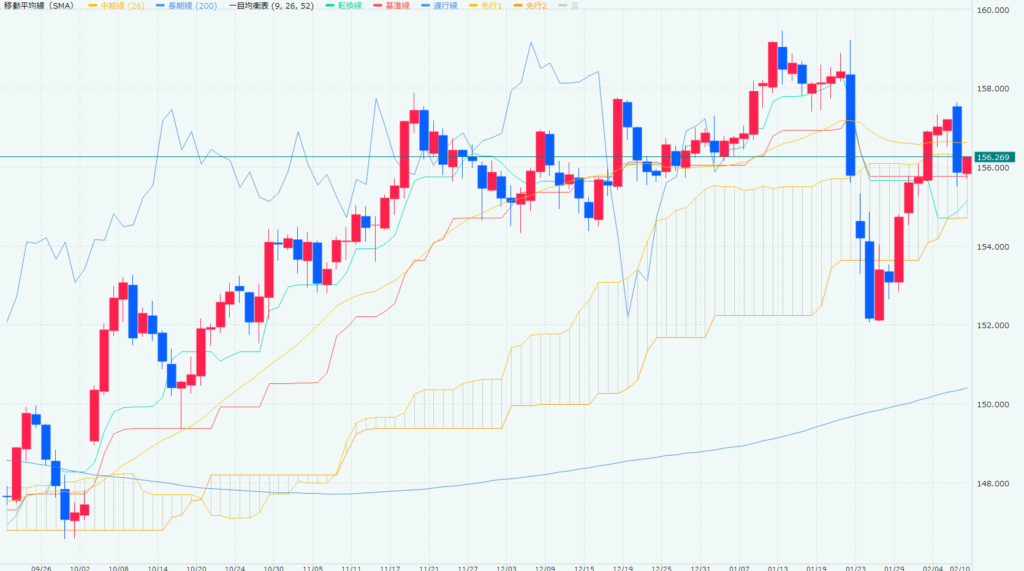1024x571 pixels.
Task: Click the 160.000 price axis label
Action: click(x=991, y=11)
